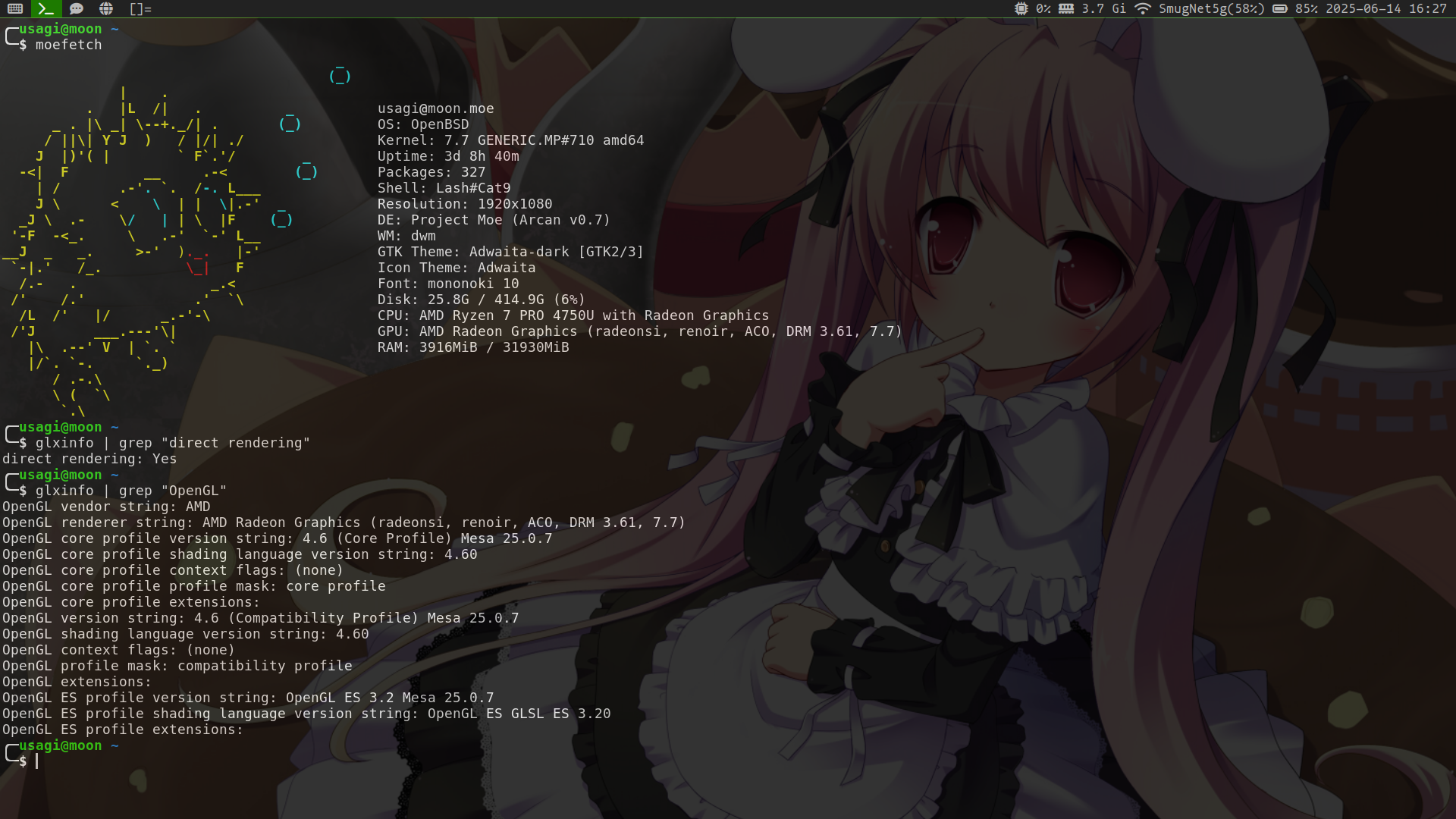The width and height of the screenshot is (1456, 819).
Task: Click the date 2025-06-14
Action: pyautogui.click(x=1363, y=9)
